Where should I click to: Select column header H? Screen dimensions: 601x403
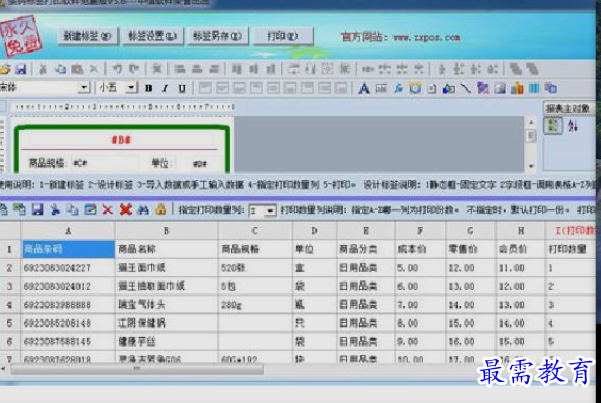click(x=521, y=231)
